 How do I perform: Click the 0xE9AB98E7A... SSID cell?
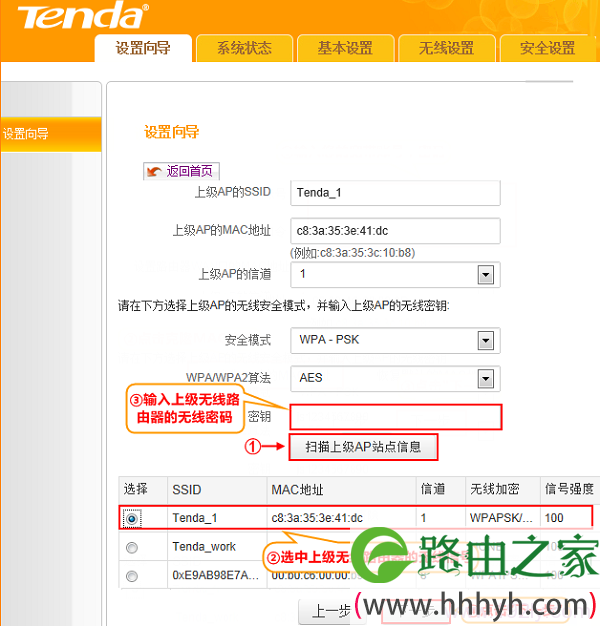tap(216, 575)
